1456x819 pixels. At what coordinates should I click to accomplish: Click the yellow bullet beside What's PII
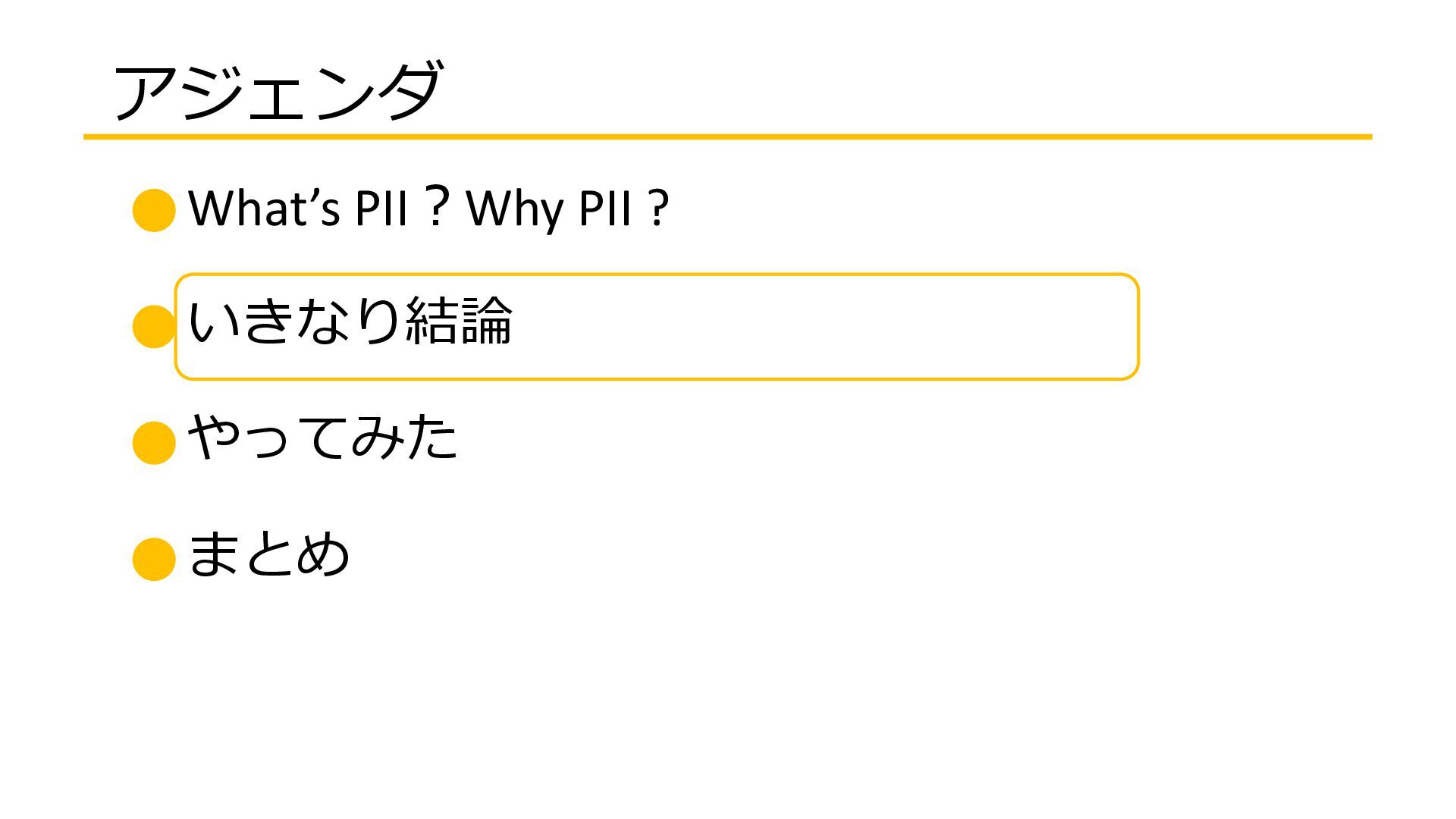click(x=154, y=210)
